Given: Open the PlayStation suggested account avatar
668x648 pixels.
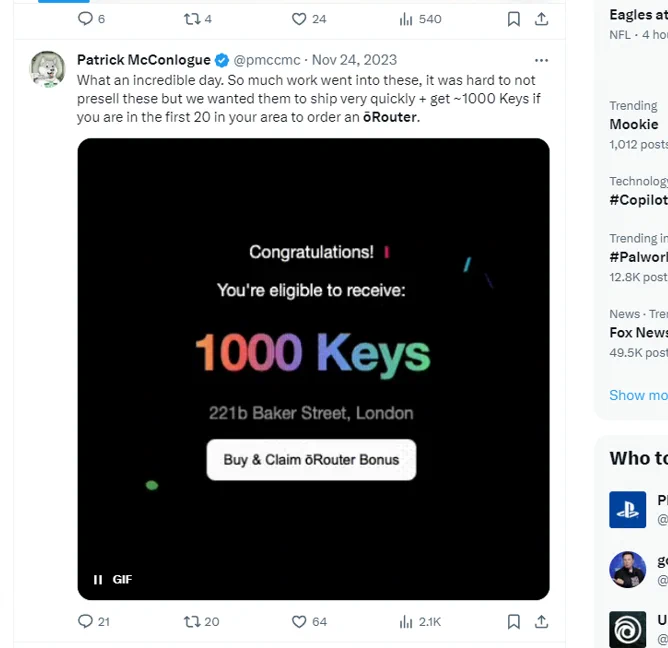Looking at the screenshot, I should pos(628,510).
